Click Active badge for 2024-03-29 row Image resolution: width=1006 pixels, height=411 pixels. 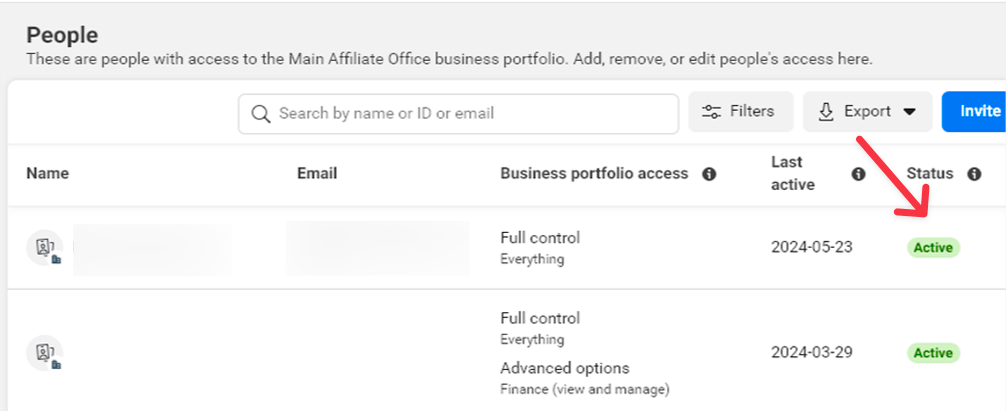pyautogui.click(x=933, y=353)
